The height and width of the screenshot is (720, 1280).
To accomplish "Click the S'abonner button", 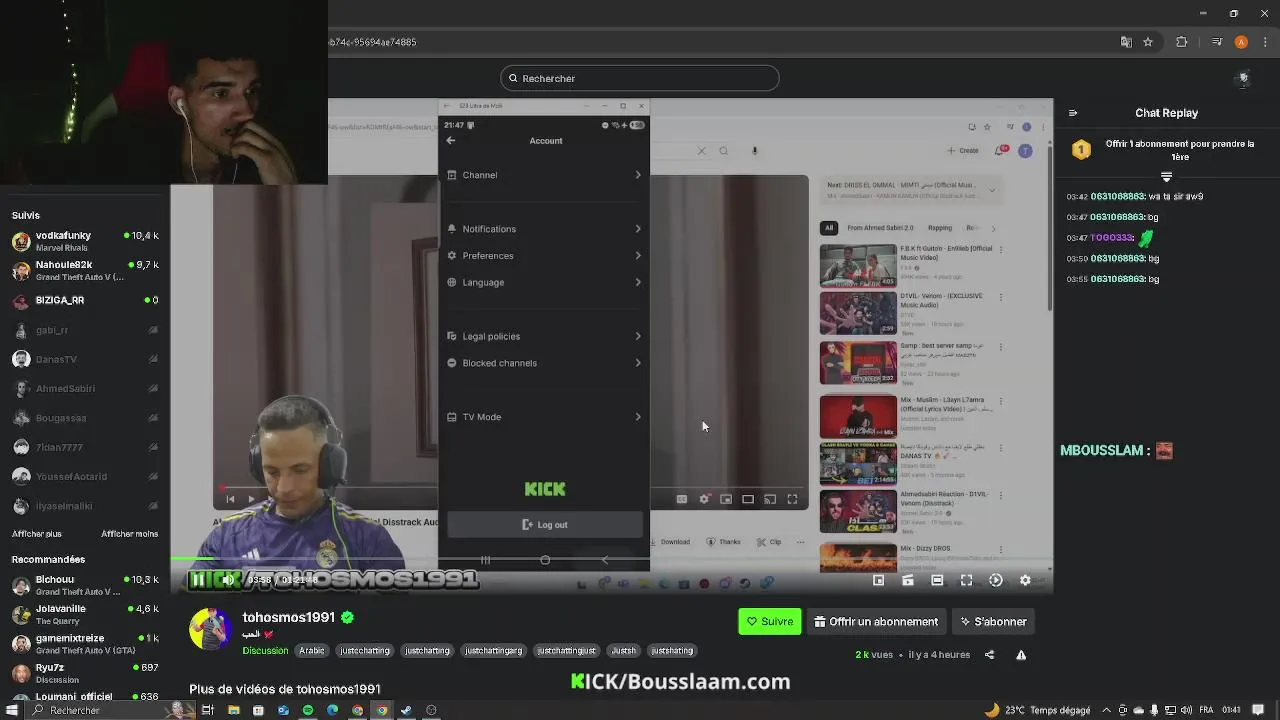I will (993, 621).
